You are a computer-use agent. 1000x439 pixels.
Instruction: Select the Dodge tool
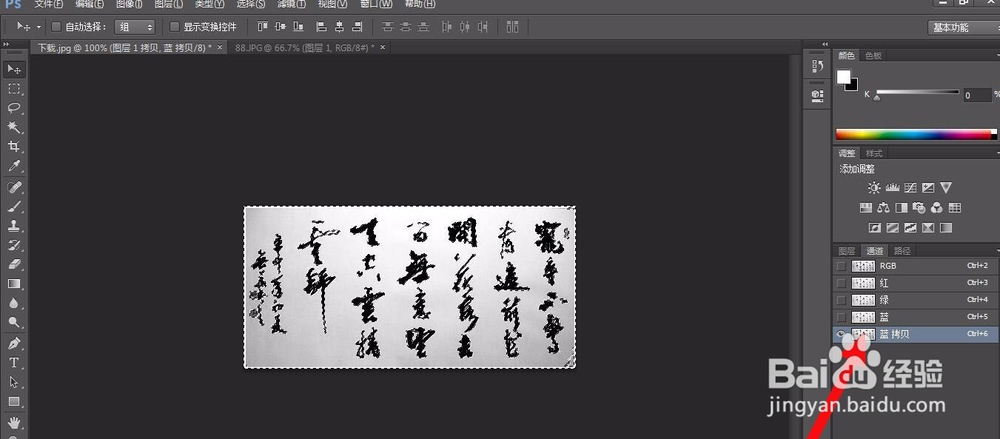[14, 322]
